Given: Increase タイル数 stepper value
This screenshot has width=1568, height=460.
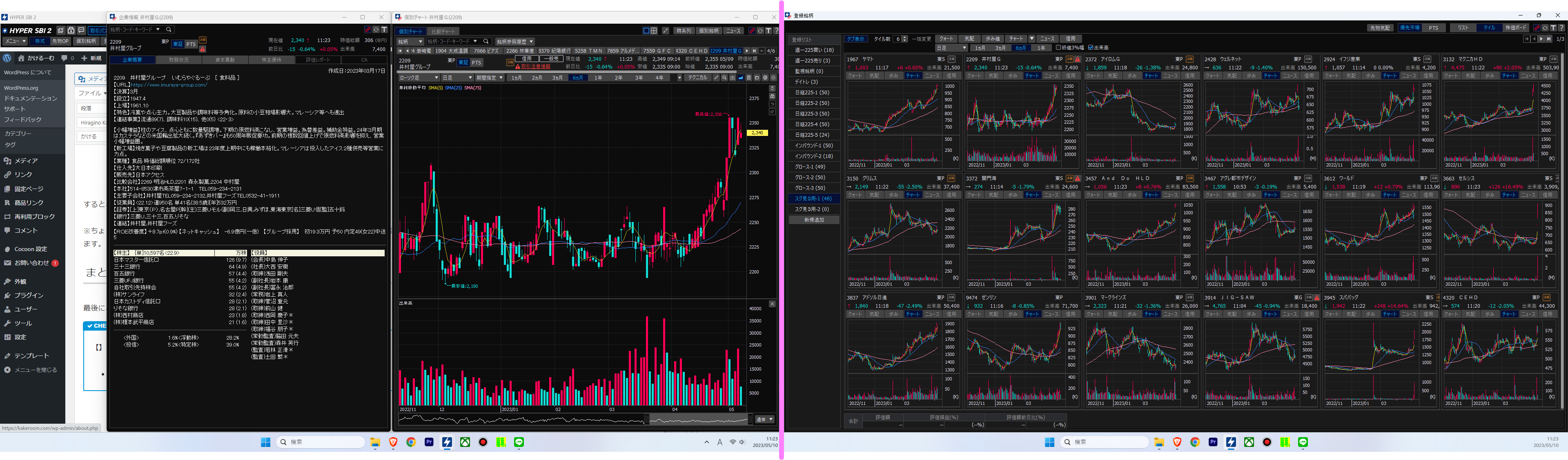Looking at the screenshot, I should tap(904, 37).
